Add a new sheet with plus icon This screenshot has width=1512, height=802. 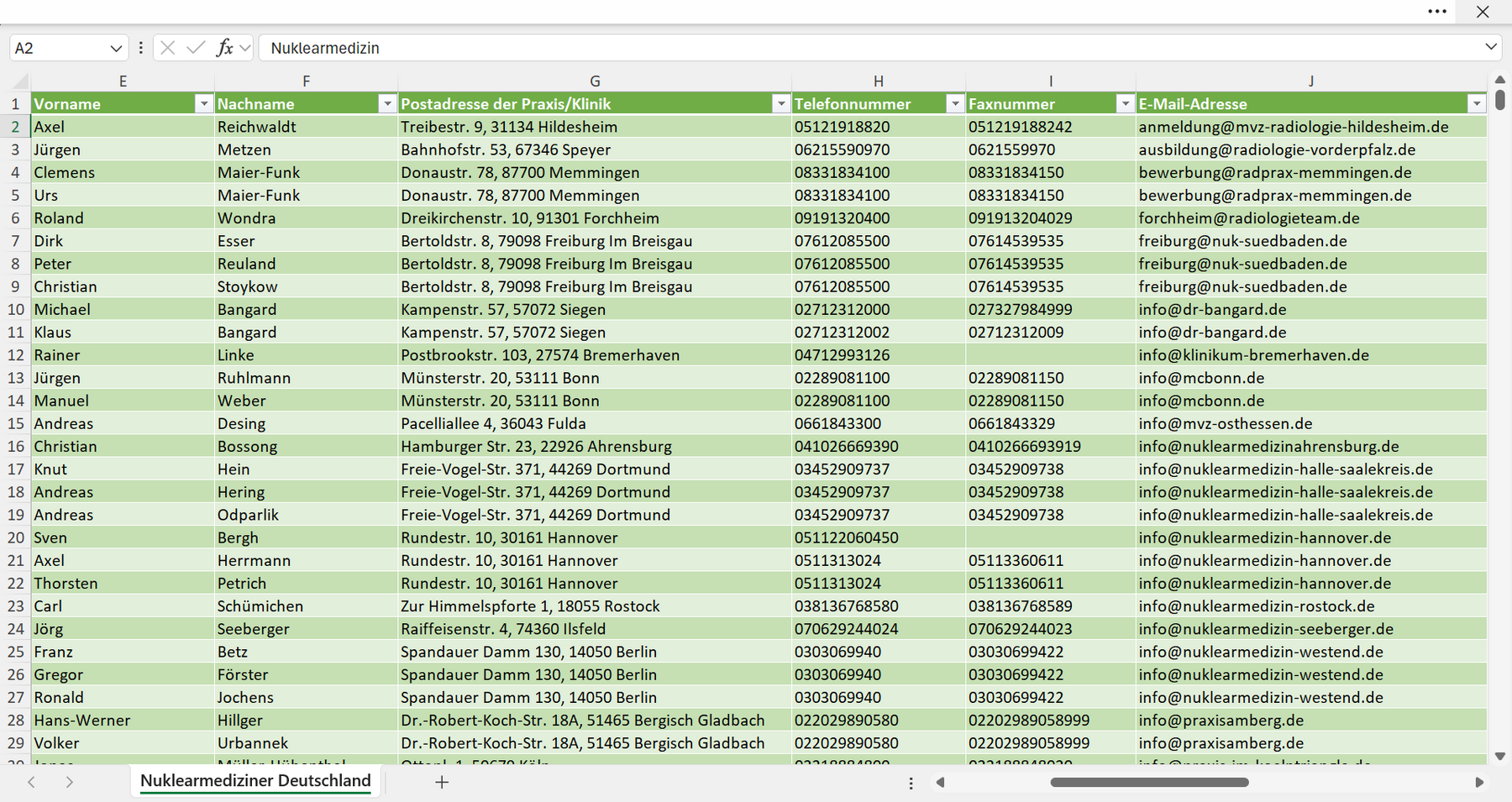tap(442, 782)
